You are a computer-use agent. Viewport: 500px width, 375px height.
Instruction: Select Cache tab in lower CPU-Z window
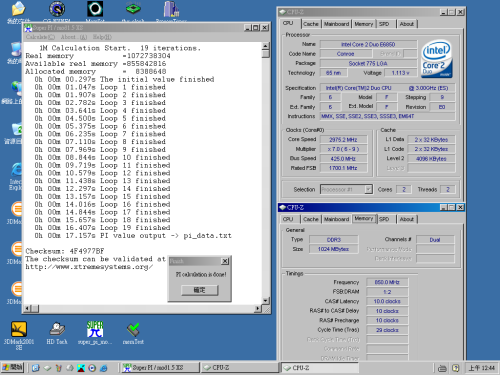[x=311, y=219]
